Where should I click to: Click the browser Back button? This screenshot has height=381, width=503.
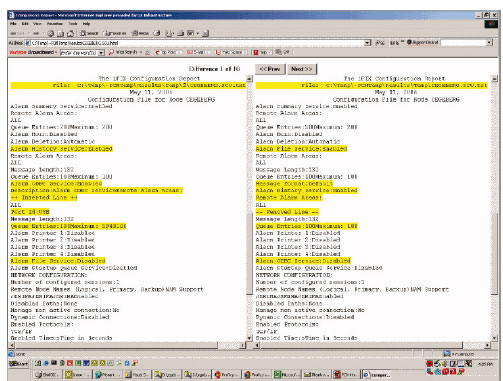[17, 33]
